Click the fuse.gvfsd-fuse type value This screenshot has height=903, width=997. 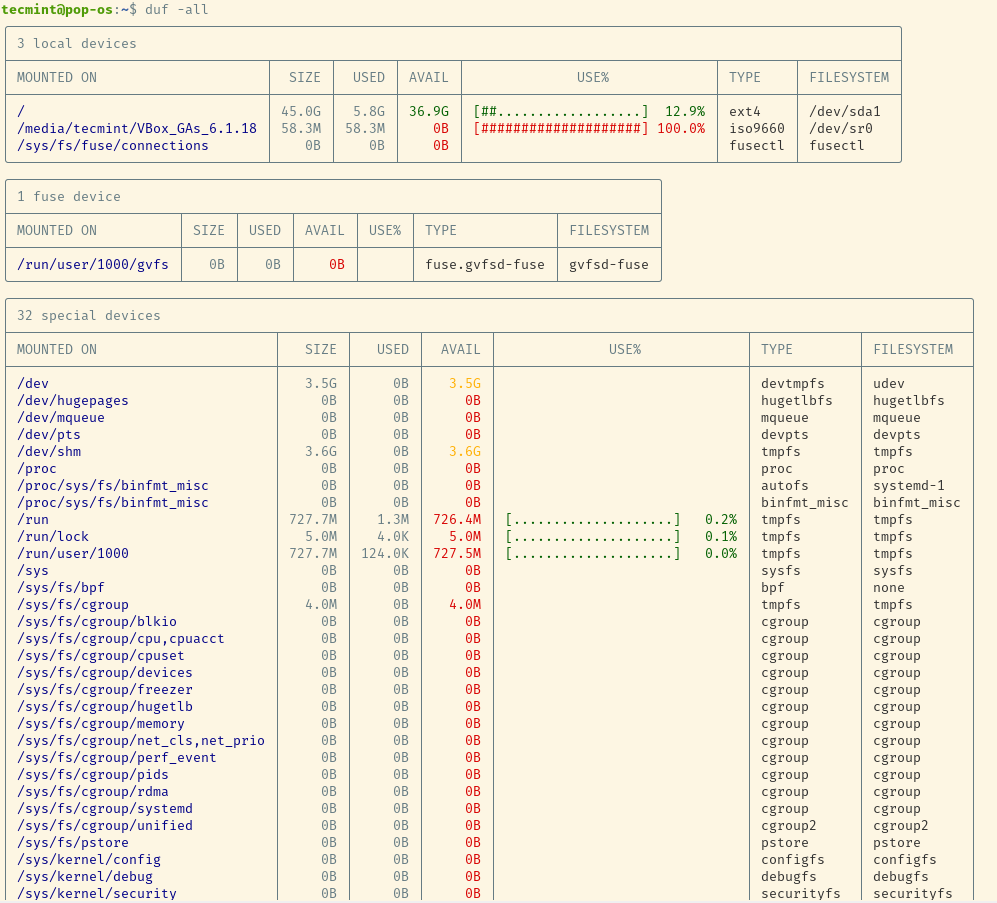tap(485, 264)
